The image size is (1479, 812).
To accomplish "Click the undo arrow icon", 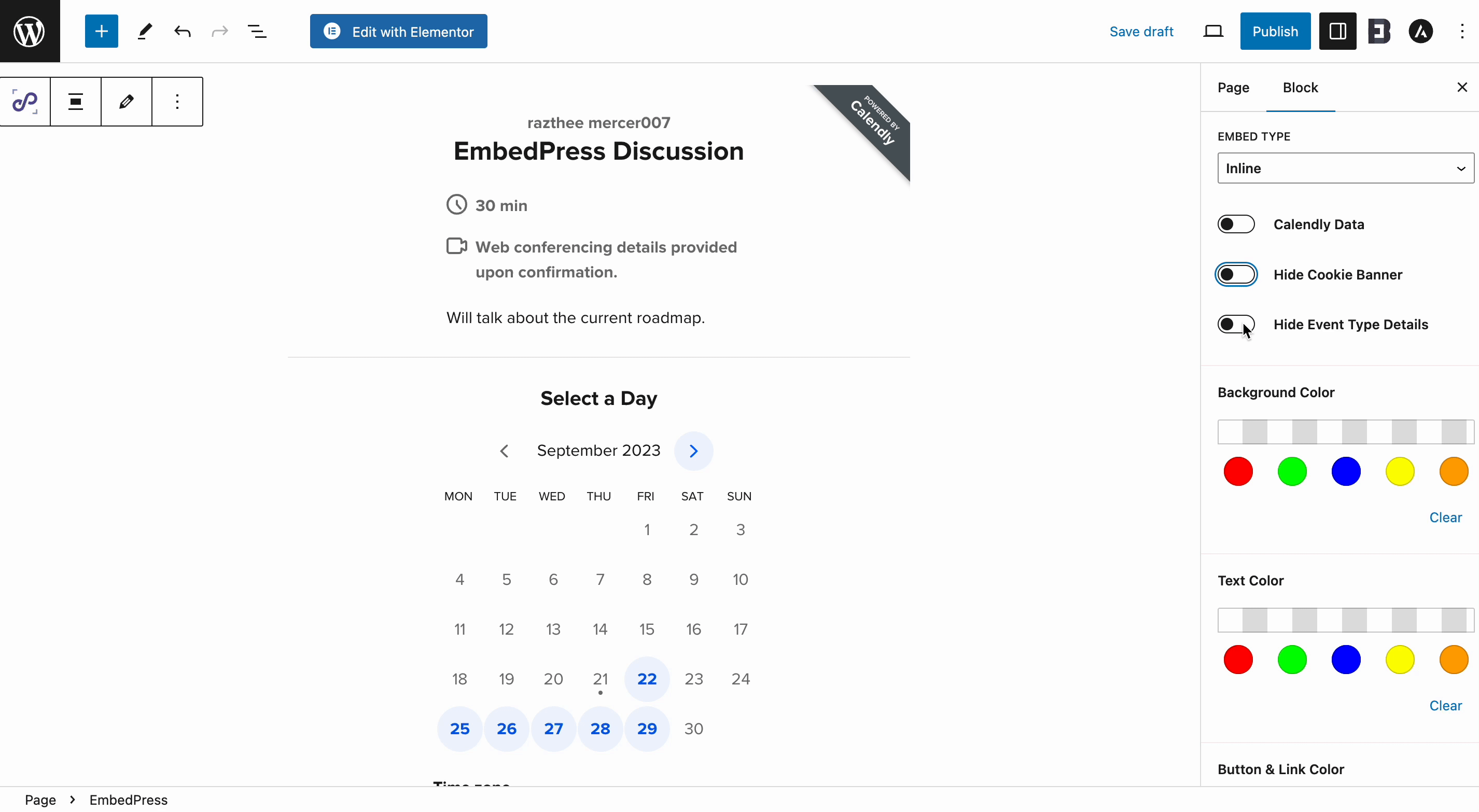I will (x=183, y=31).
